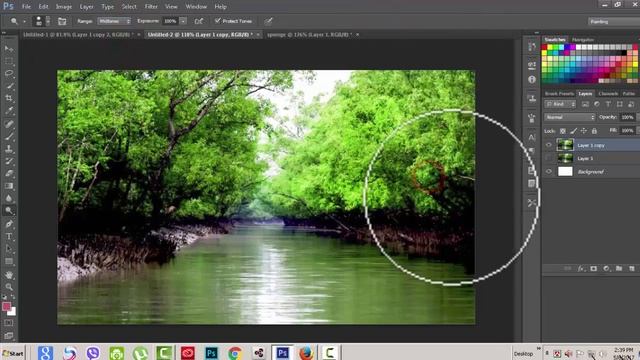This screenshot has height=360, width=640.
Task: Select the History Brush tool
Action: (x=9, y=161)
